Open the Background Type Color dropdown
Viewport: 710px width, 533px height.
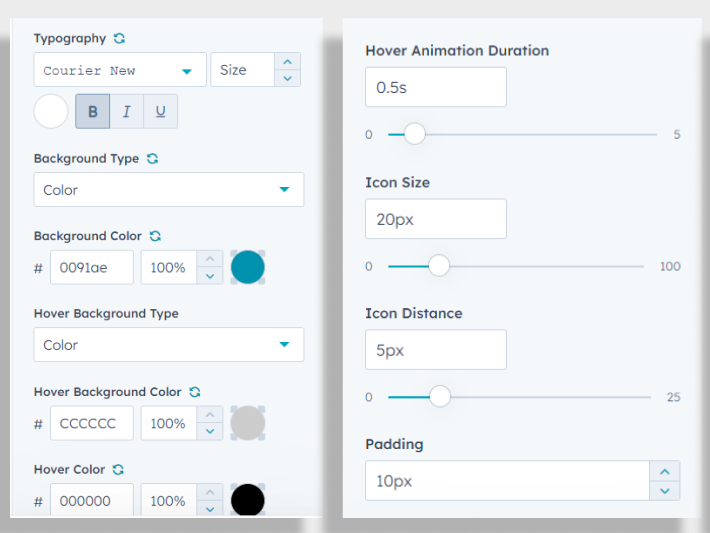[x=169, y=189]
